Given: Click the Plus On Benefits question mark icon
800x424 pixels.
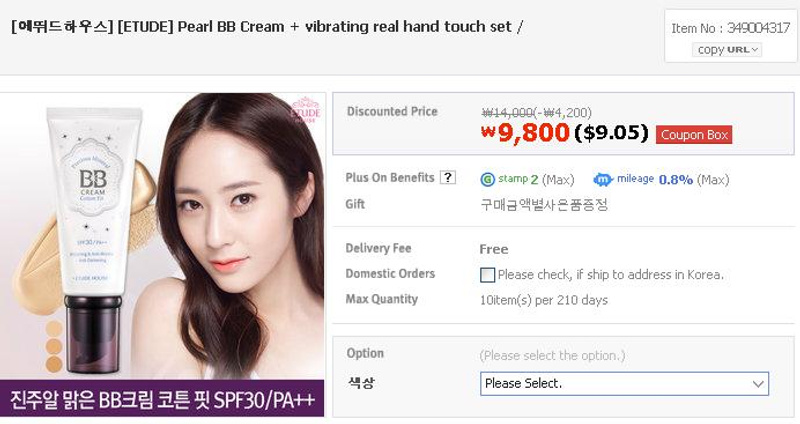Looking at the screenshot, I should 447,178.
